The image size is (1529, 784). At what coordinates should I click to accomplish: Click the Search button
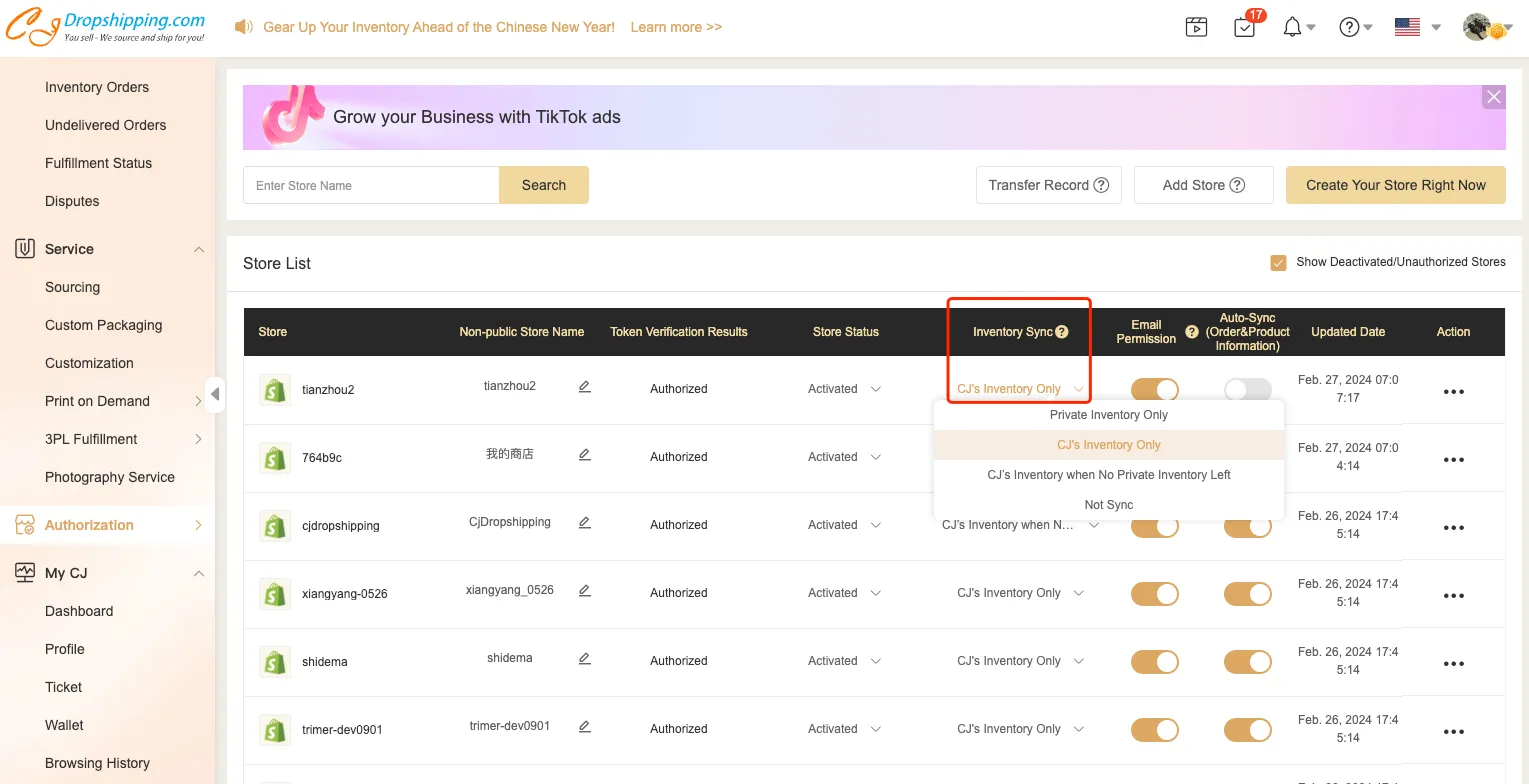543,185
